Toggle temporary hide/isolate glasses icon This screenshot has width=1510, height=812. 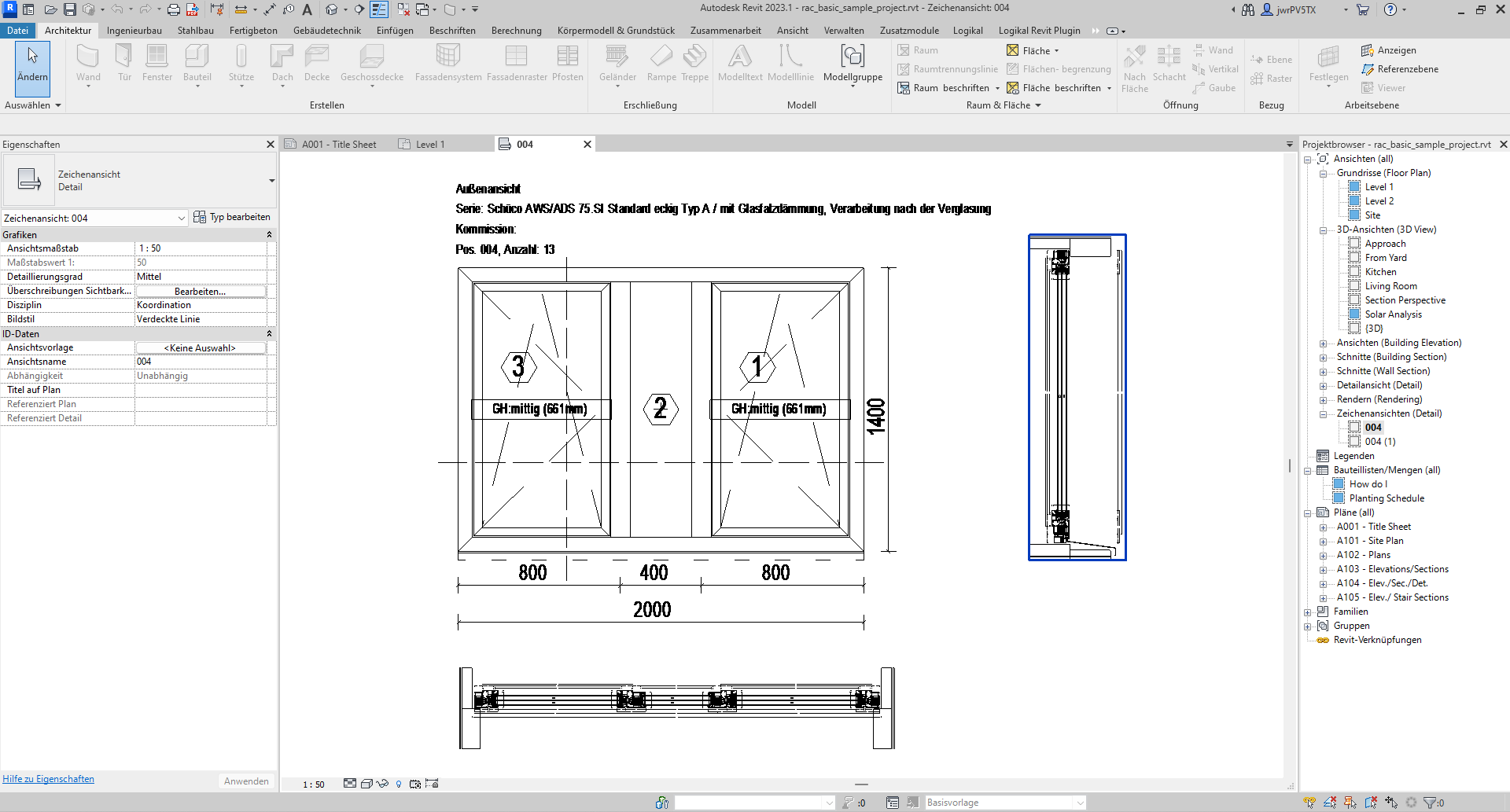coord(383,784)
